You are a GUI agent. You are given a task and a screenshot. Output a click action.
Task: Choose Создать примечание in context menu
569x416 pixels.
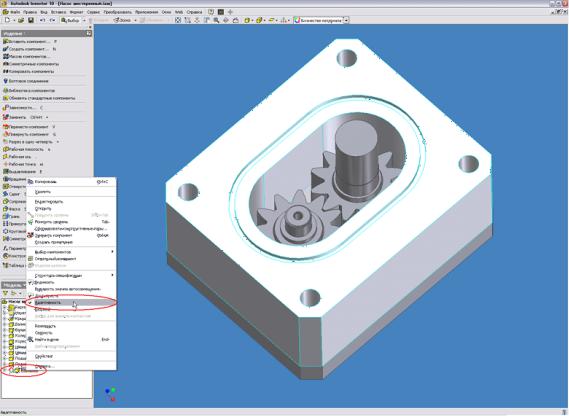click(x=71, y=242)
